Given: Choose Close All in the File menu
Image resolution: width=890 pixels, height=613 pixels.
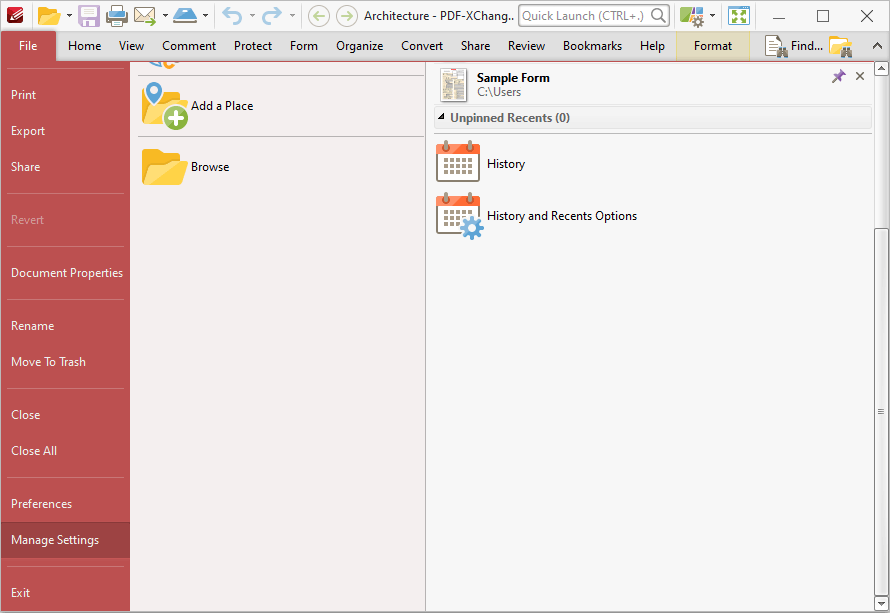Looking at the screenshot, I should [65, 451].
